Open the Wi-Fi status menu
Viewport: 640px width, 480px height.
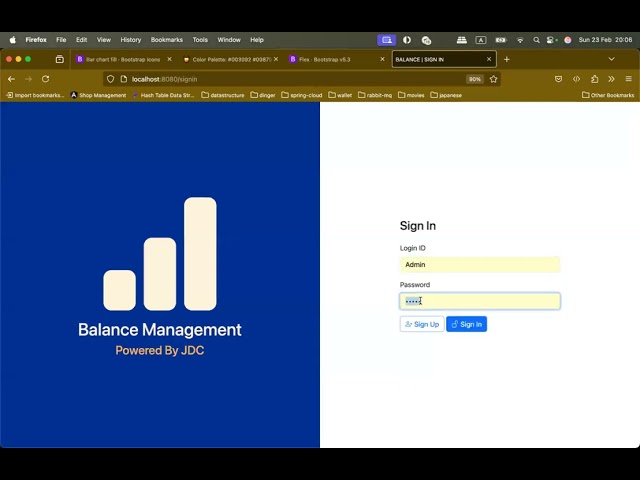[520, 40]
